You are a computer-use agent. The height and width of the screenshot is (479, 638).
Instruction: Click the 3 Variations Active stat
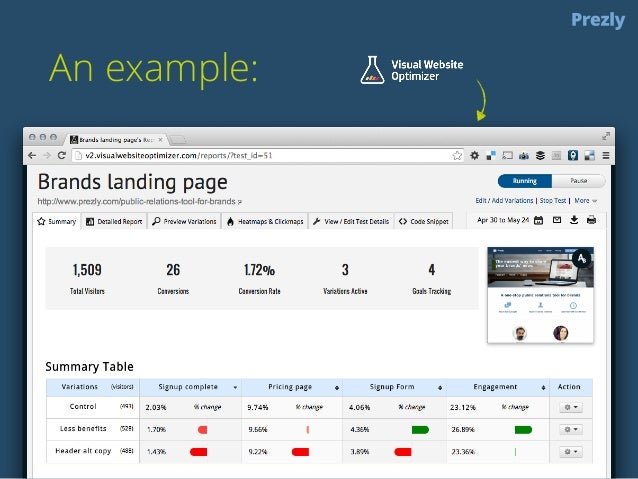345,278
